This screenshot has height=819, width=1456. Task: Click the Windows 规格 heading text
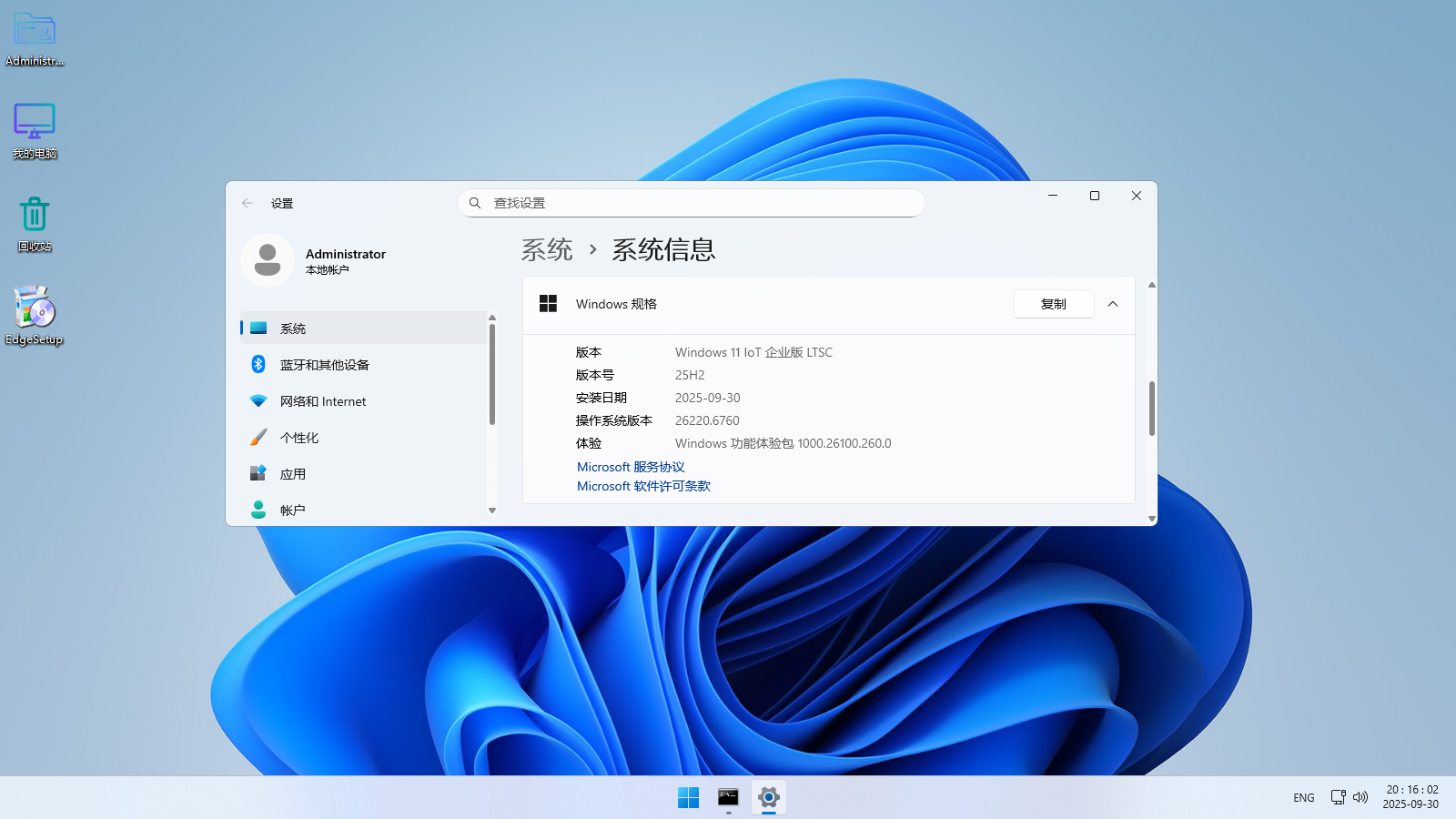(x=616, y=304)
